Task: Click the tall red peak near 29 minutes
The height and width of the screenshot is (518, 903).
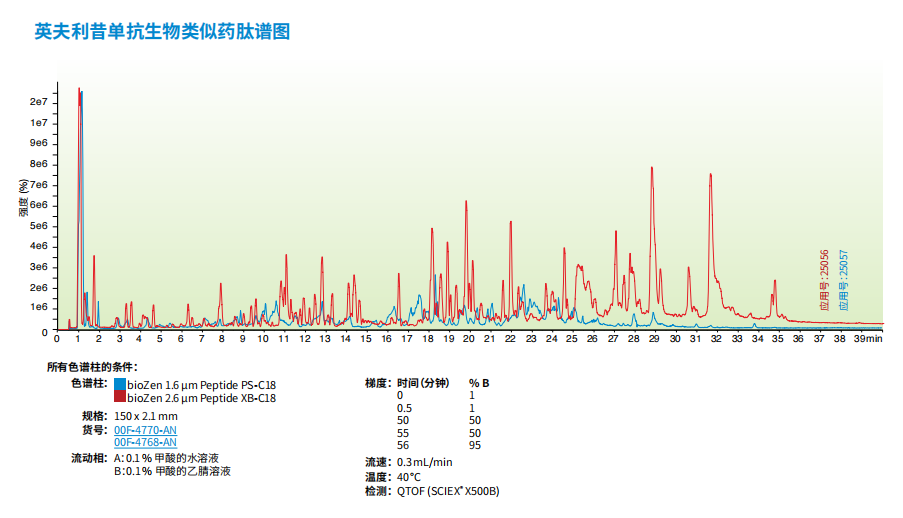Action: point(652,170)
